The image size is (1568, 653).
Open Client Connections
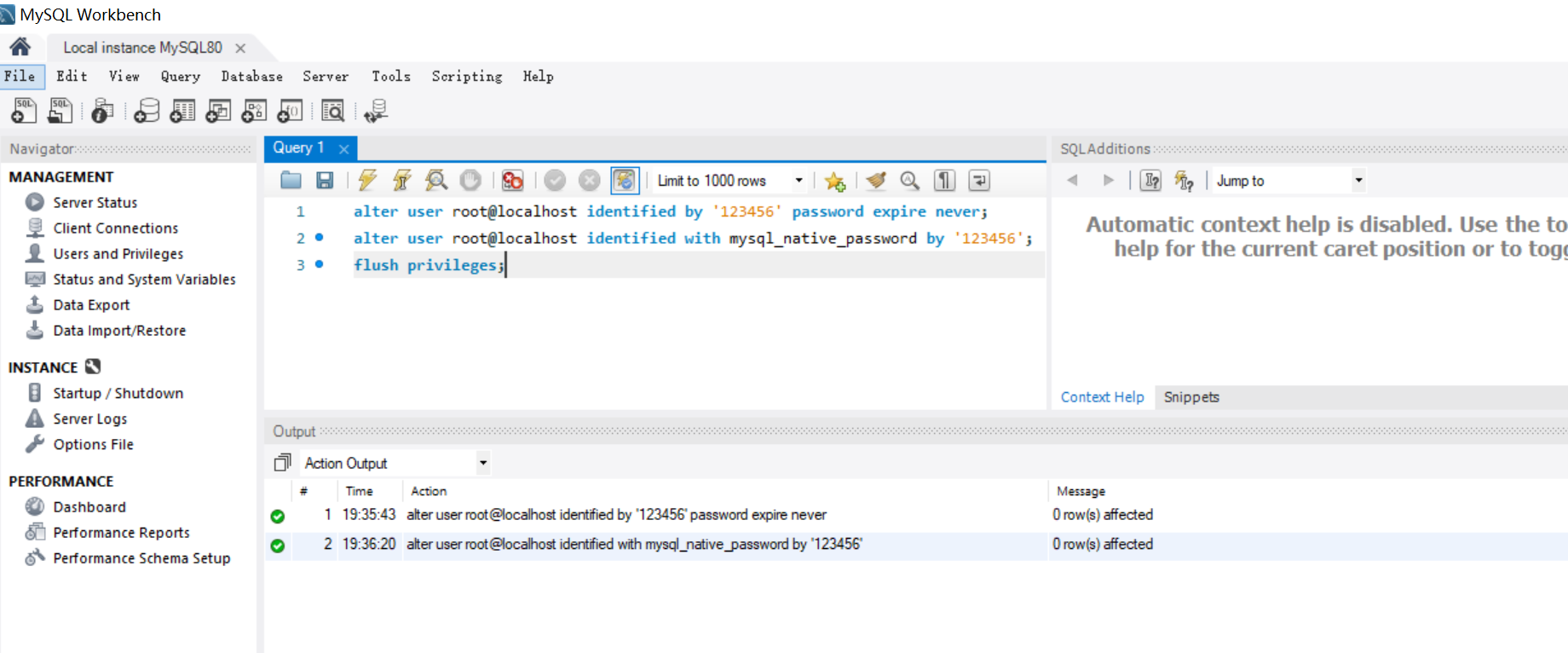pos(115,228)
